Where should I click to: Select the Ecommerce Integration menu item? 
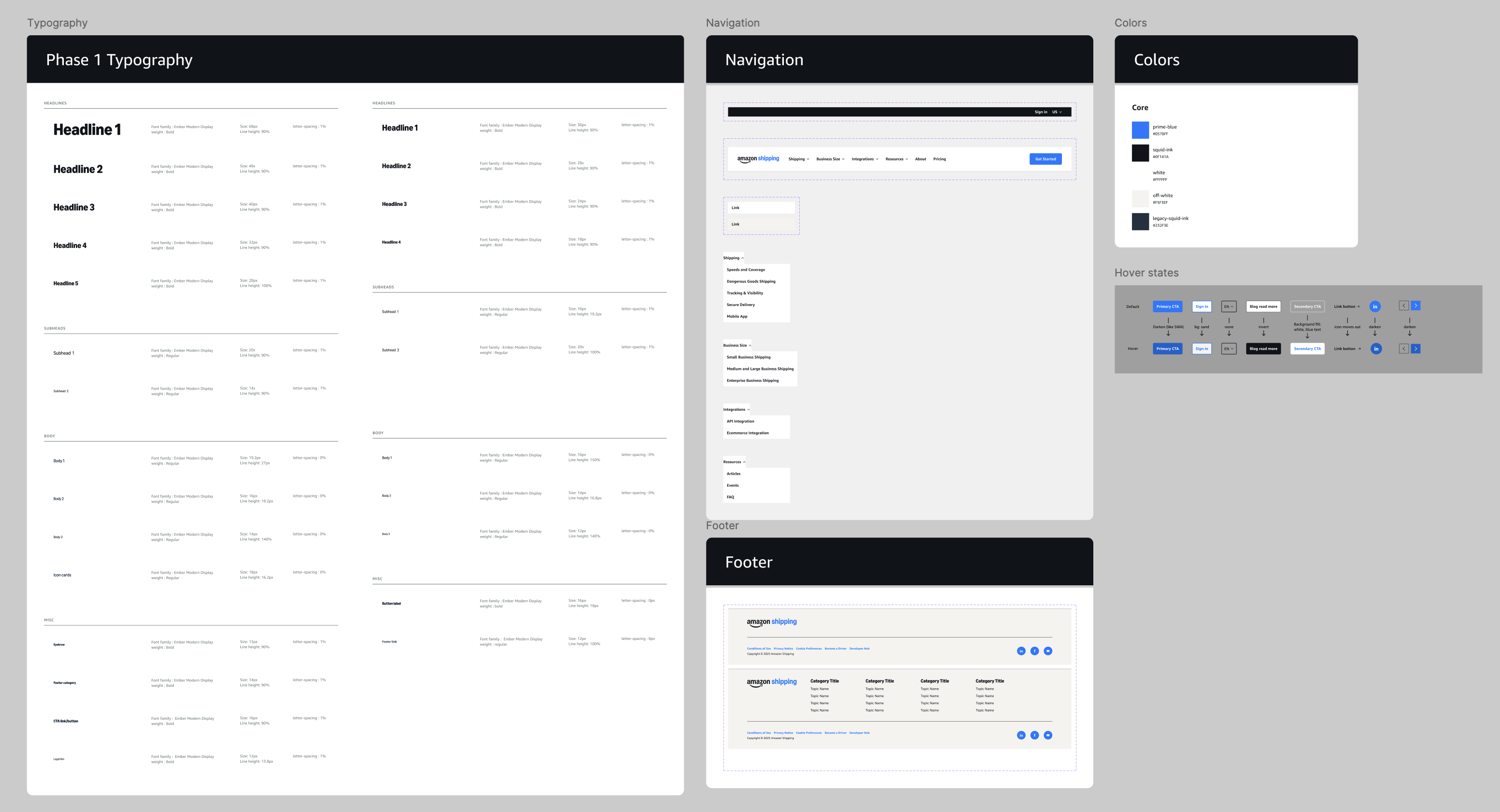(747, 433)
